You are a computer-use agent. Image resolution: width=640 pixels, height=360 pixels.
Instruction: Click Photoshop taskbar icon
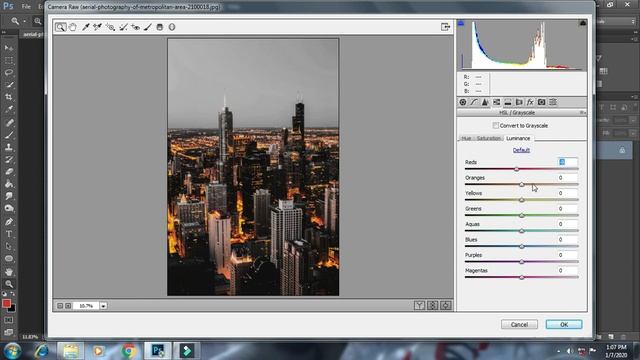158,351
